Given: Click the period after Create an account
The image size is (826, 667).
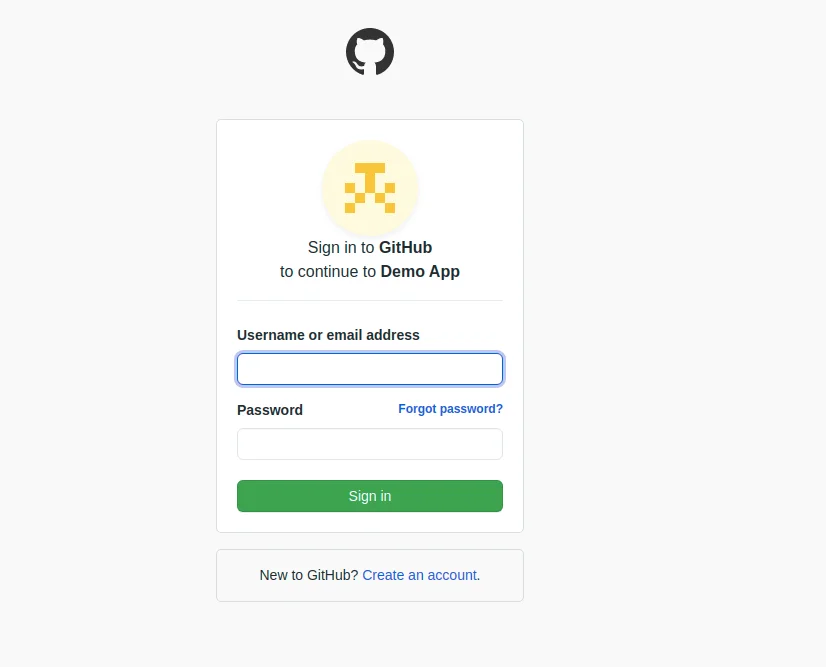Looking at the screenshot, I should point(479,576).
